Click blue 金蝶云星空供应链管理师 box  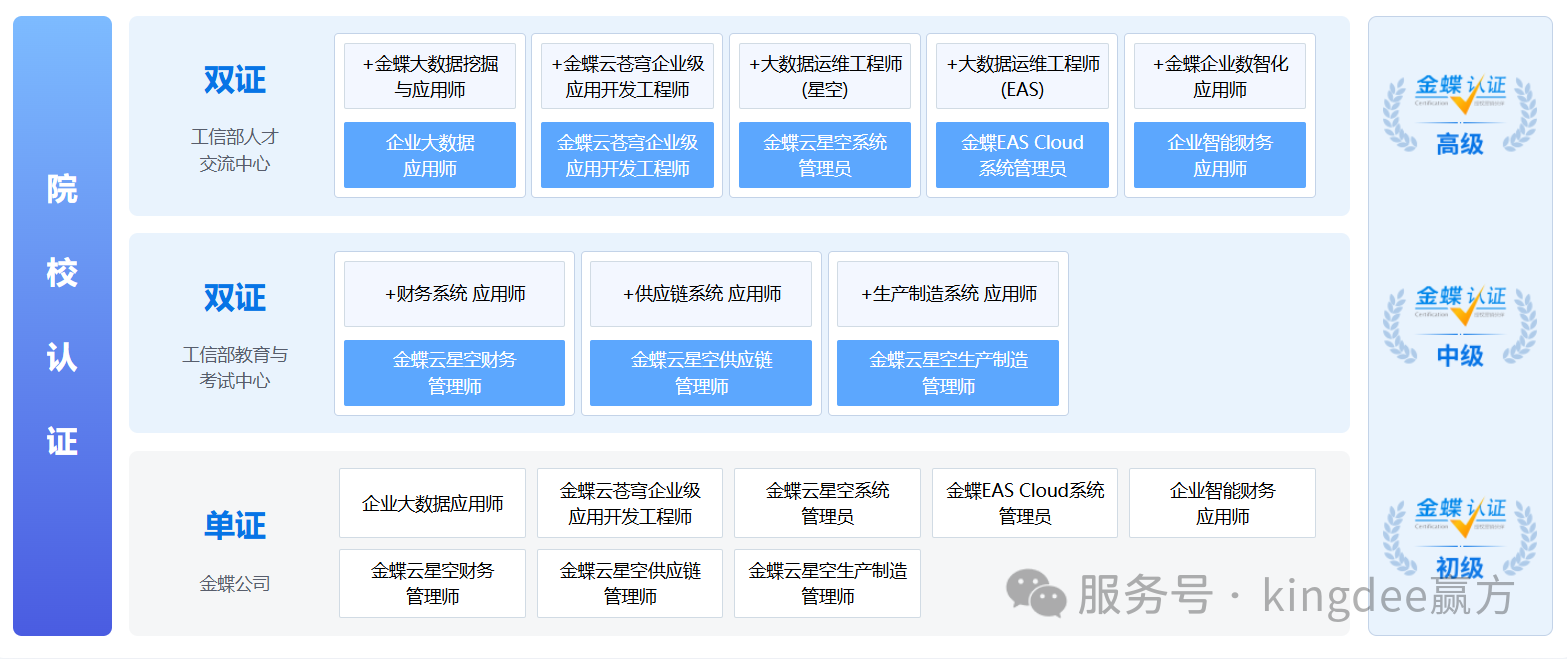click(x=701, y=373)
